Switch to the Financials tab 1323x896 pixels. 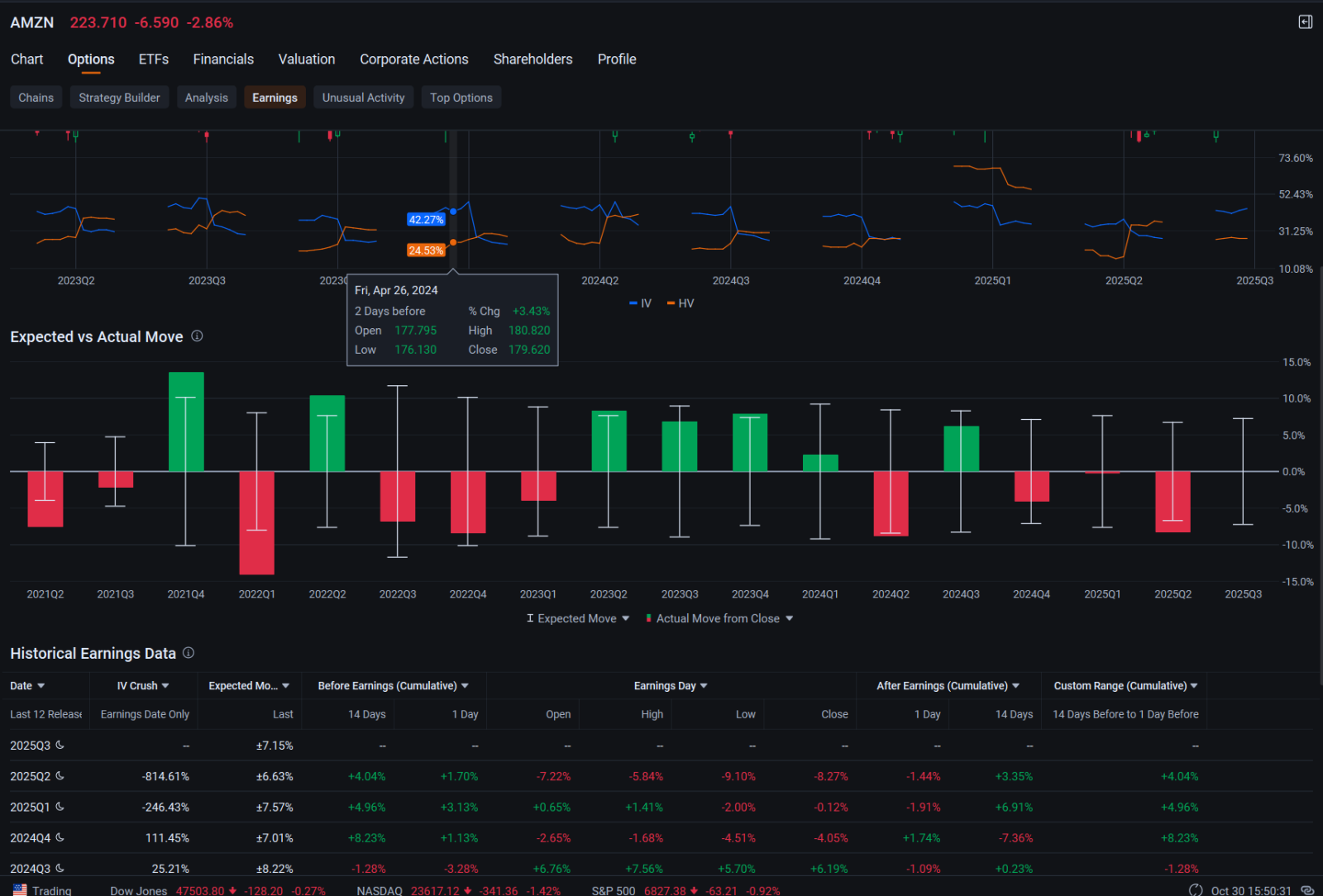pos(223,60)
